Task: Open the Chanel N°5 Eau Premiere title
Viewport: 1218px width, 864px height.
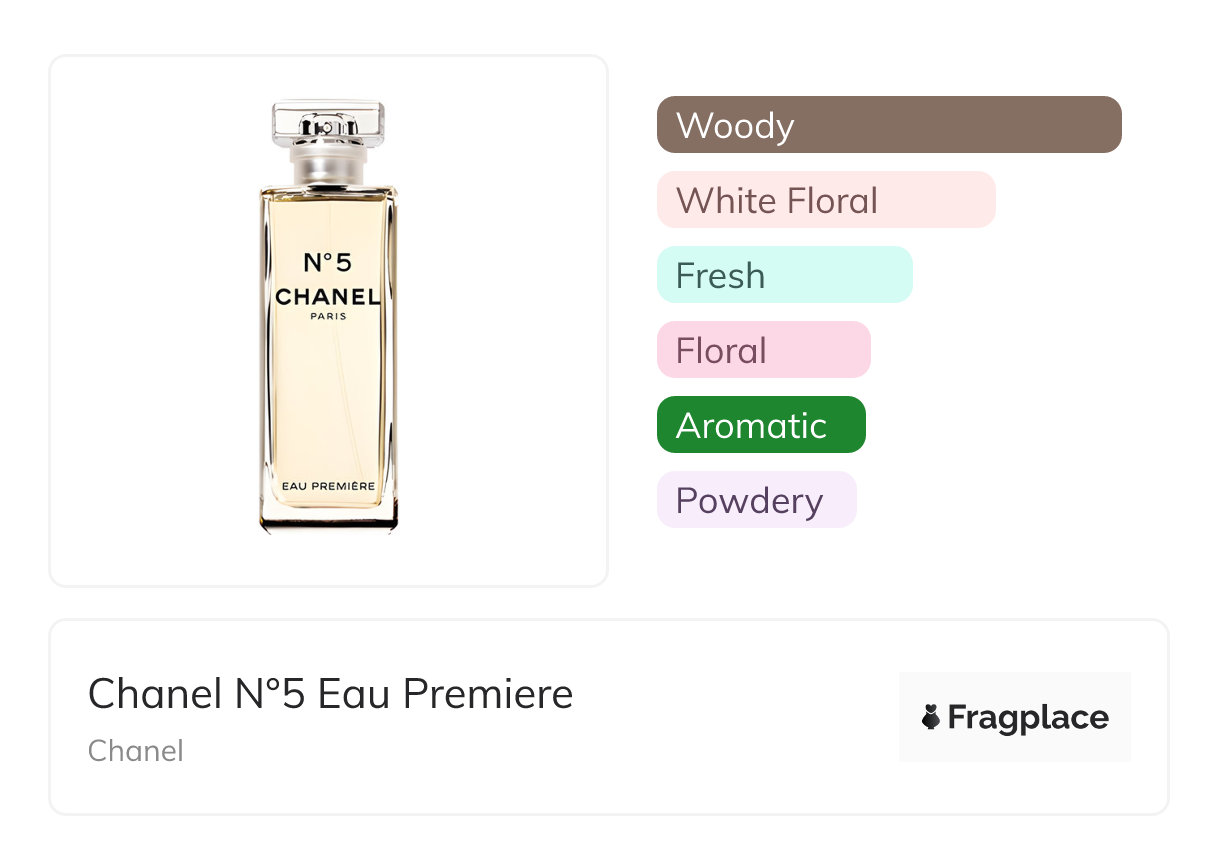Action: tap(330, 694)
